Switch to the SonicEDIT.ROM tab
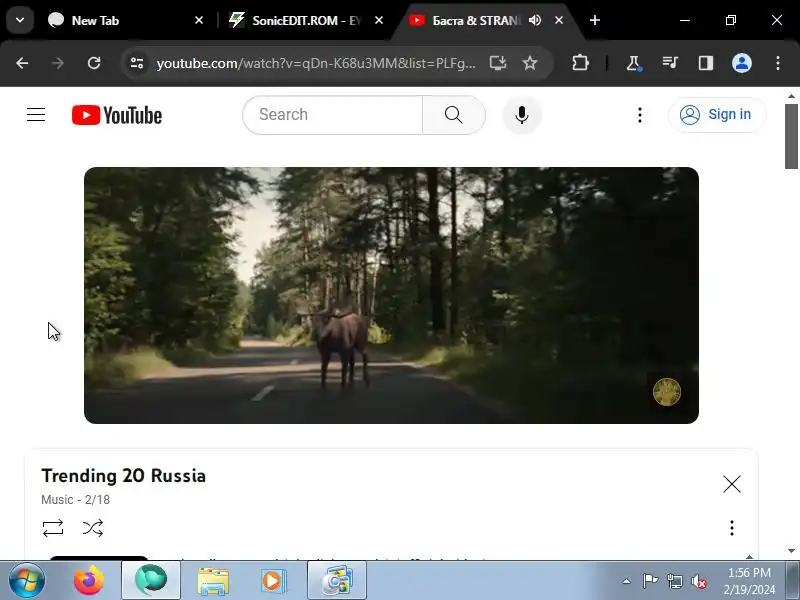Screen dimensions: 800x600 point(306,20)
